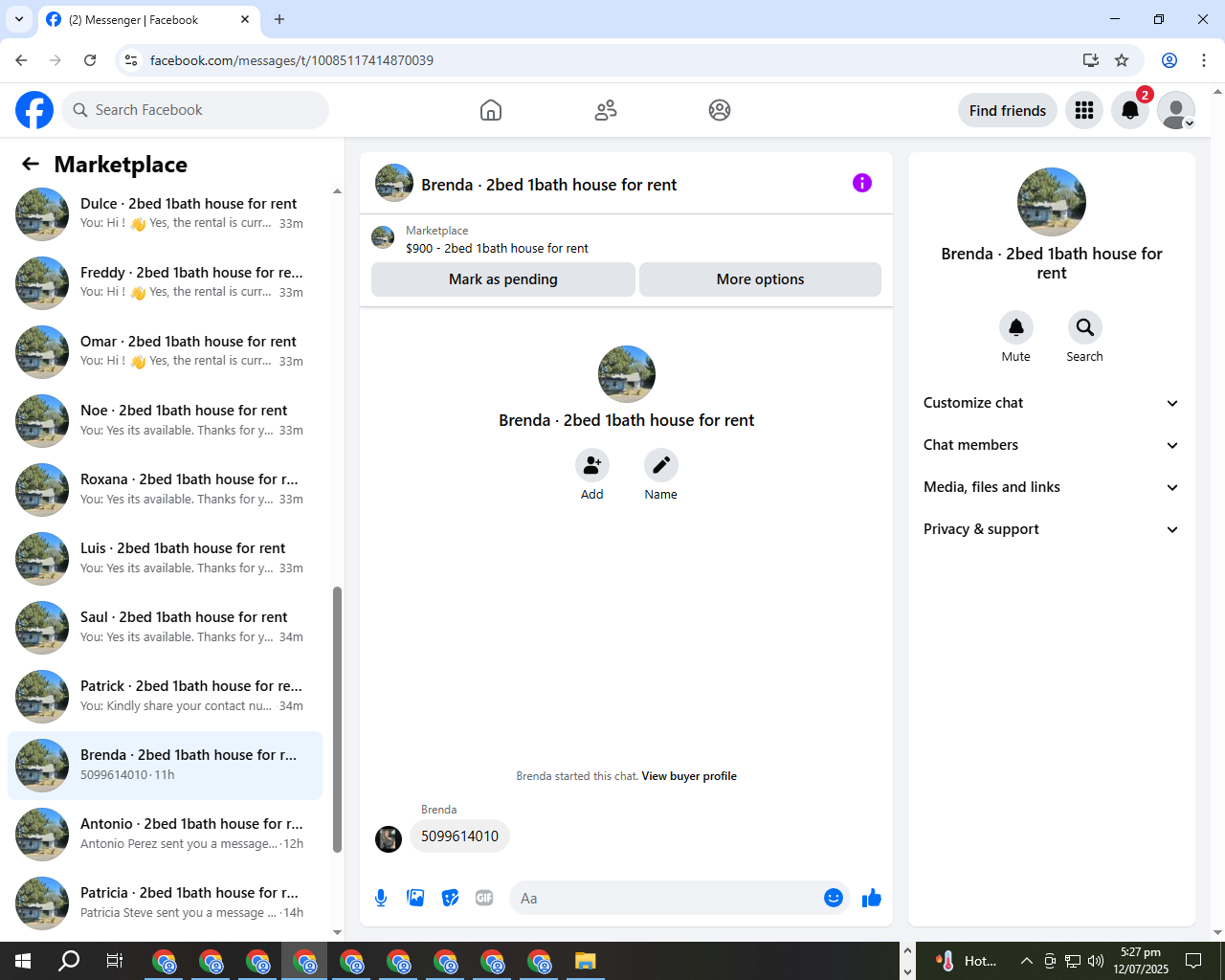Viewport: 1225px width, 980px height.
Task: Attach a file with the photo icon
Action: tap(415, 898)
